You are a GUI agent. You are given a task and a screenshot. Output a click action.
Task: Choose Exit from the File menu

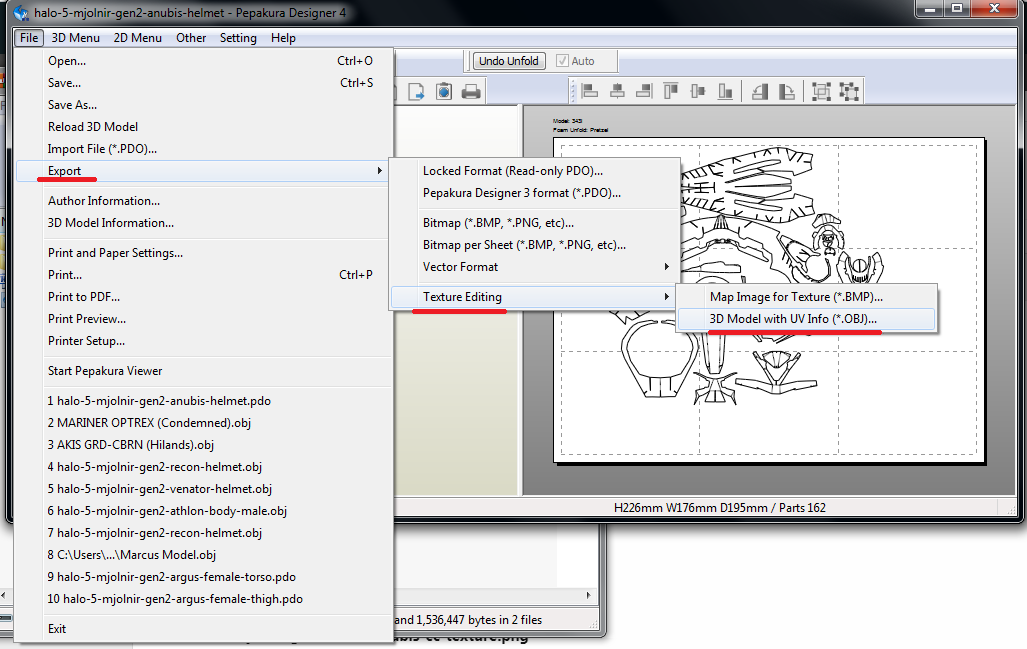(204, 629)
